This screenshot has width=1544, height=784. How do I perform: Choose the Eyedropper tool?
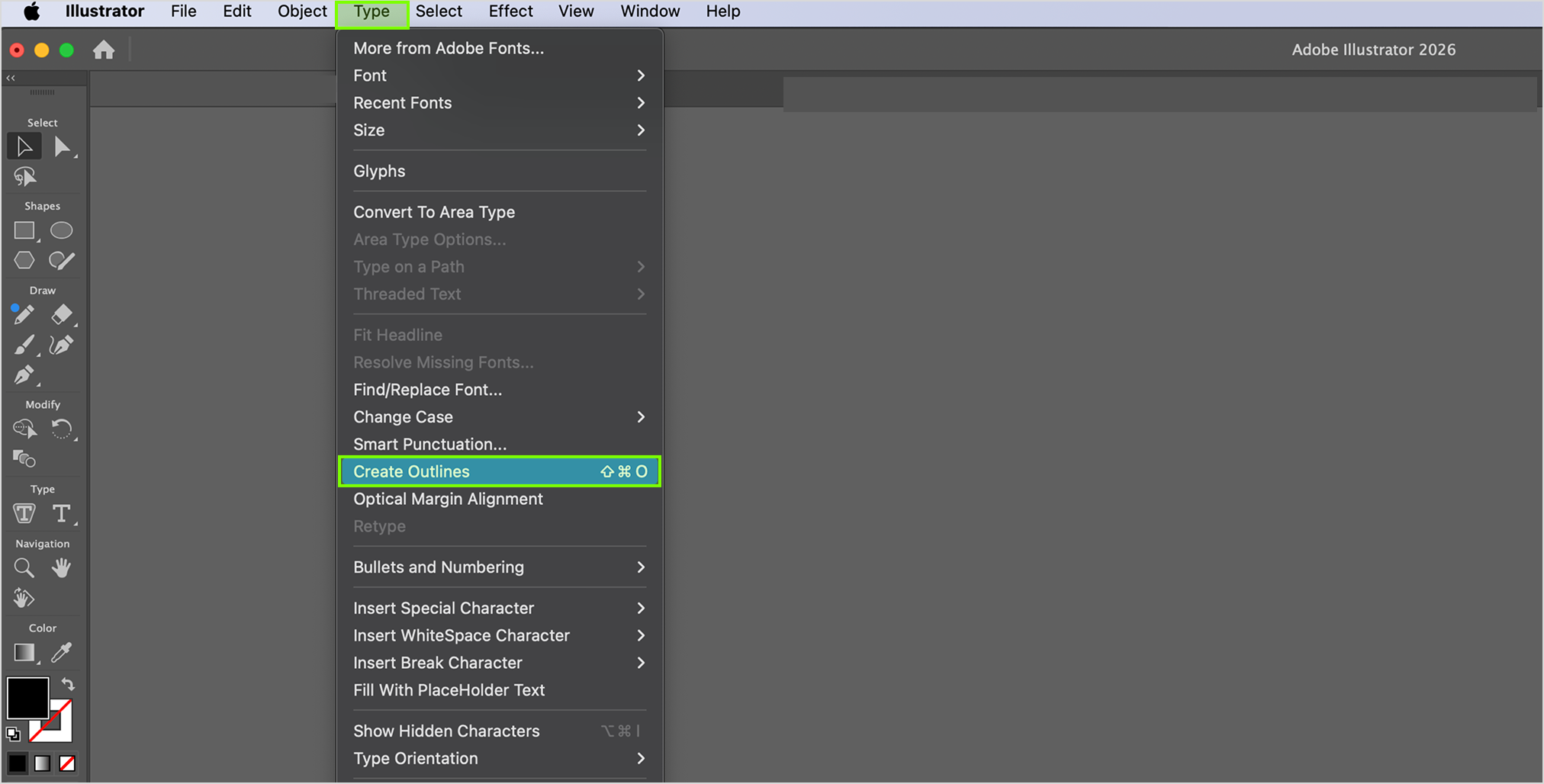click(62, 653)
